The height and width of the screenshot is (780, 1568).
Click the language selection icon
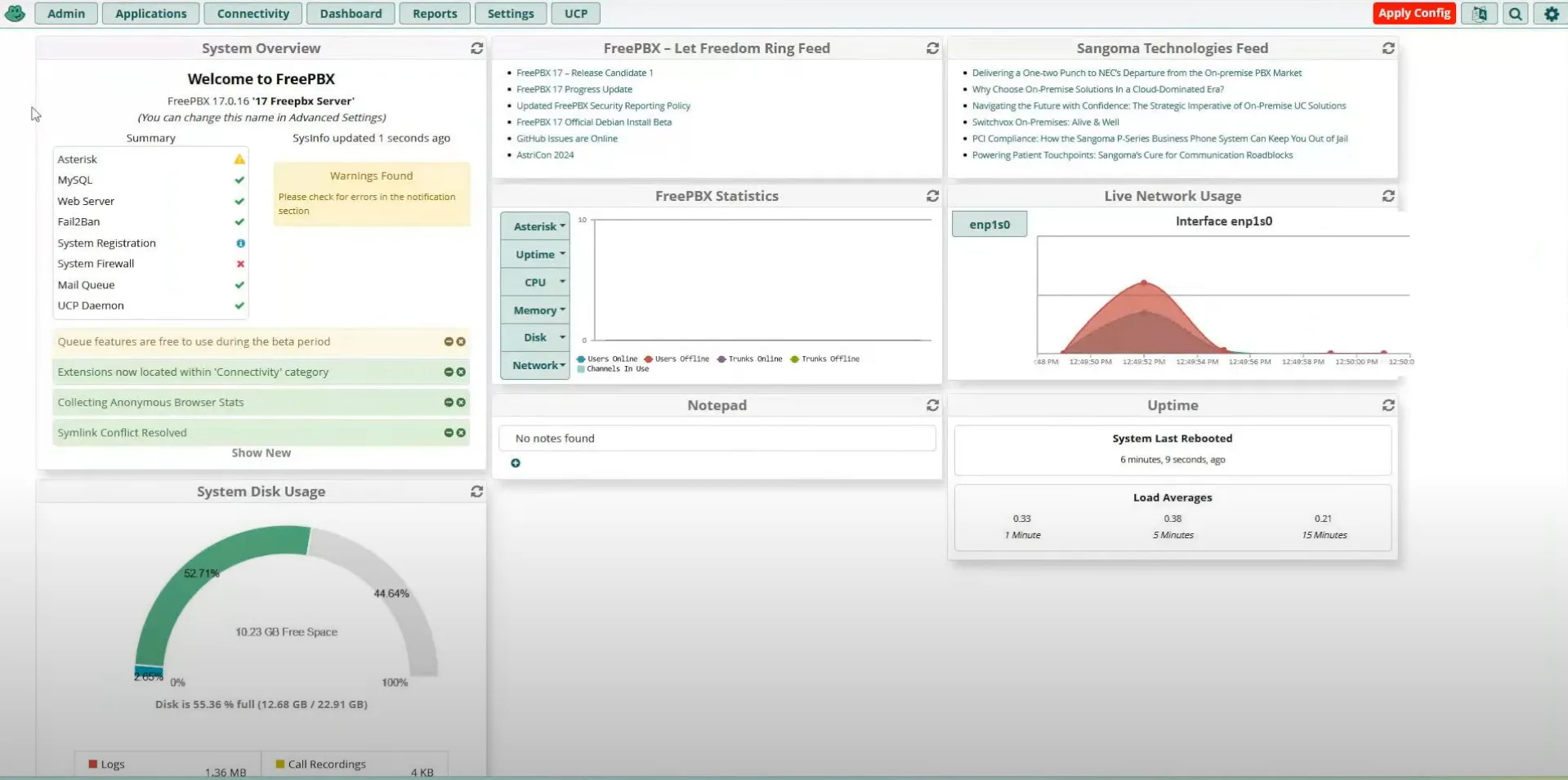[1479, 14]
